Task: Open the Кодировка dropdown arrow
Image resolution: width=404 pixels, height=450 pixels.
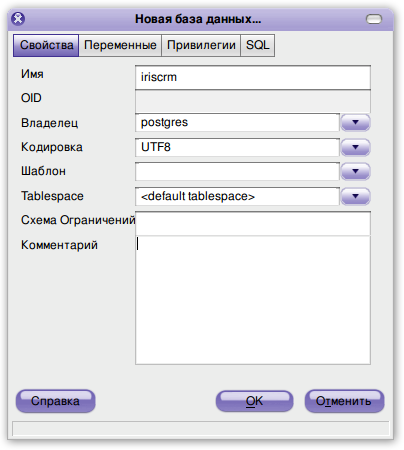Action: point(355,147)
